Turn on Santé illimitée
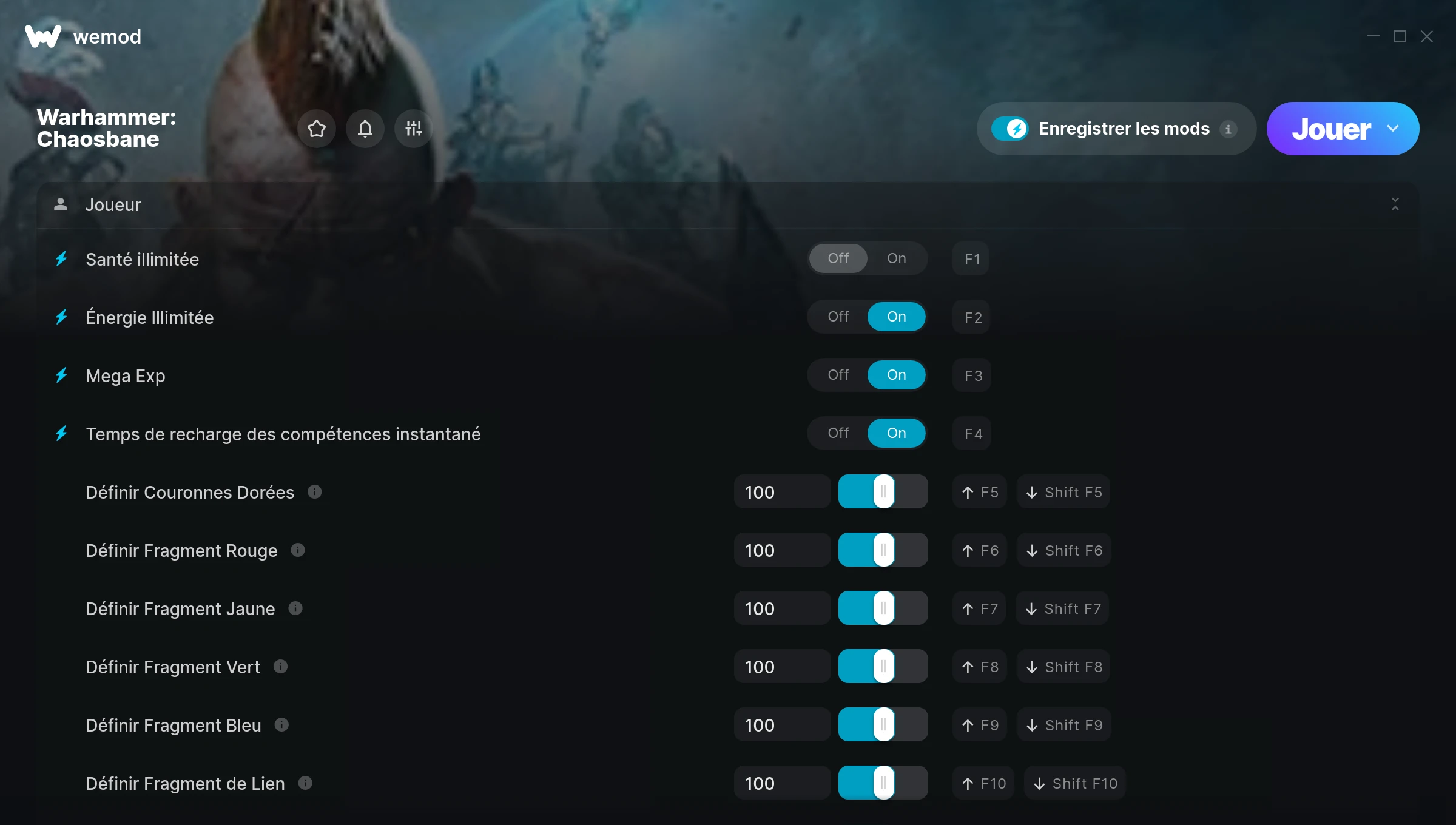The height and width of the screenshot is (825, 1456). pyautogui.click(x=897, y=258)
